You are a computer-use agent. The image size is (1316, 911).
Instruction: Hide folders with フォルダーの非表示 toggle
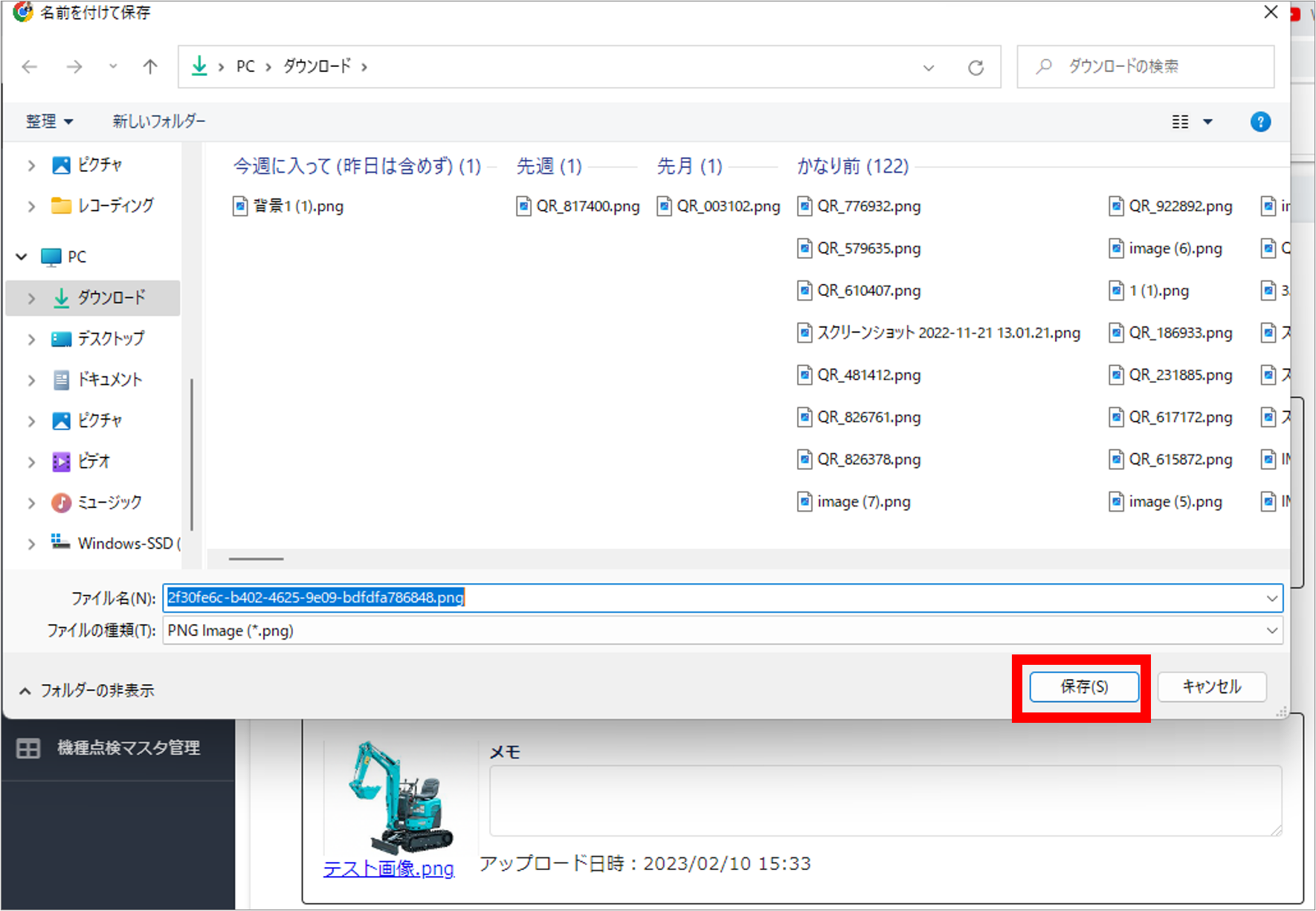86,690
